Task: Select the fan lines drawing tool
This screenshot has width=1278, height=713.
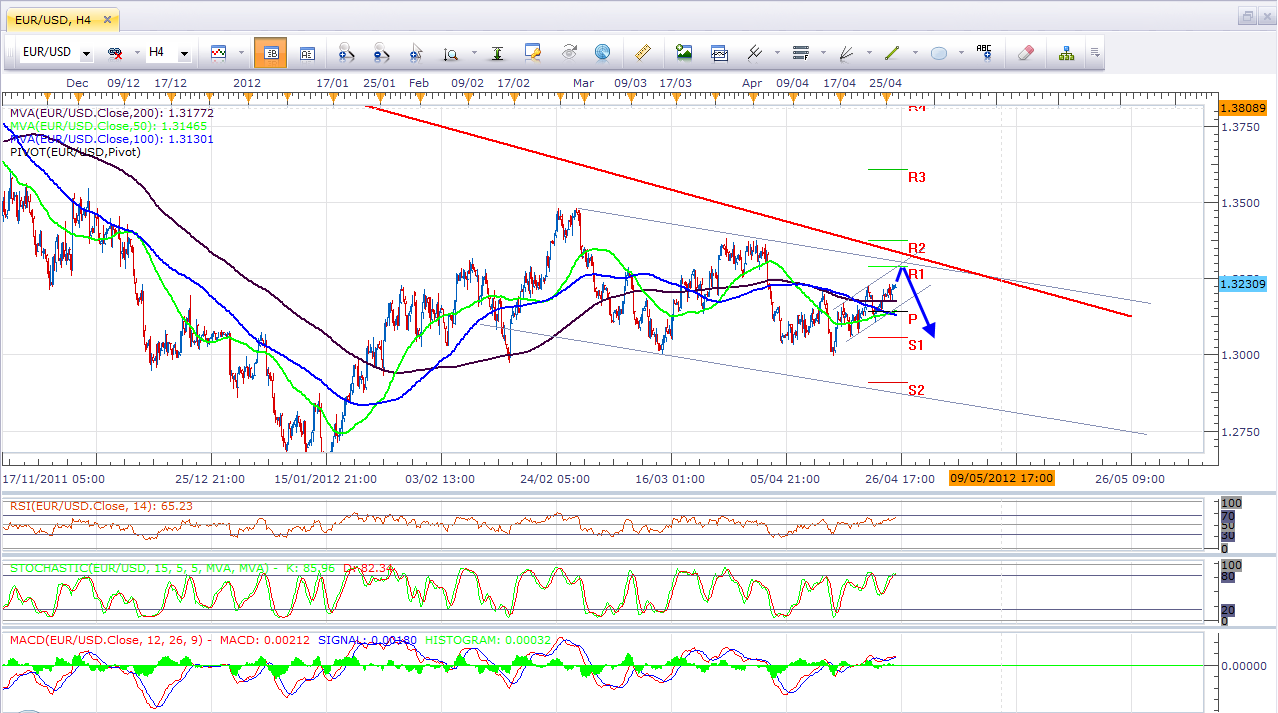Action: click(846, 53)
